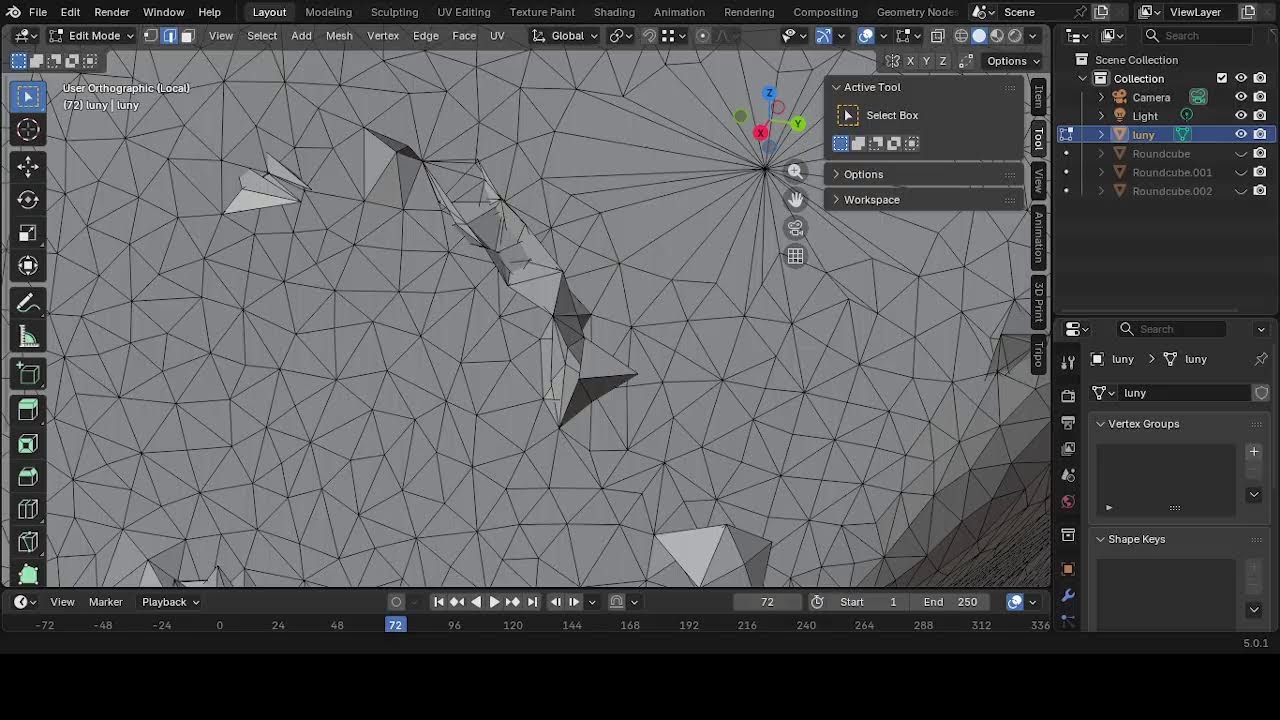
Task: Select the Knife tool
Action: click(x=28, y=543)
